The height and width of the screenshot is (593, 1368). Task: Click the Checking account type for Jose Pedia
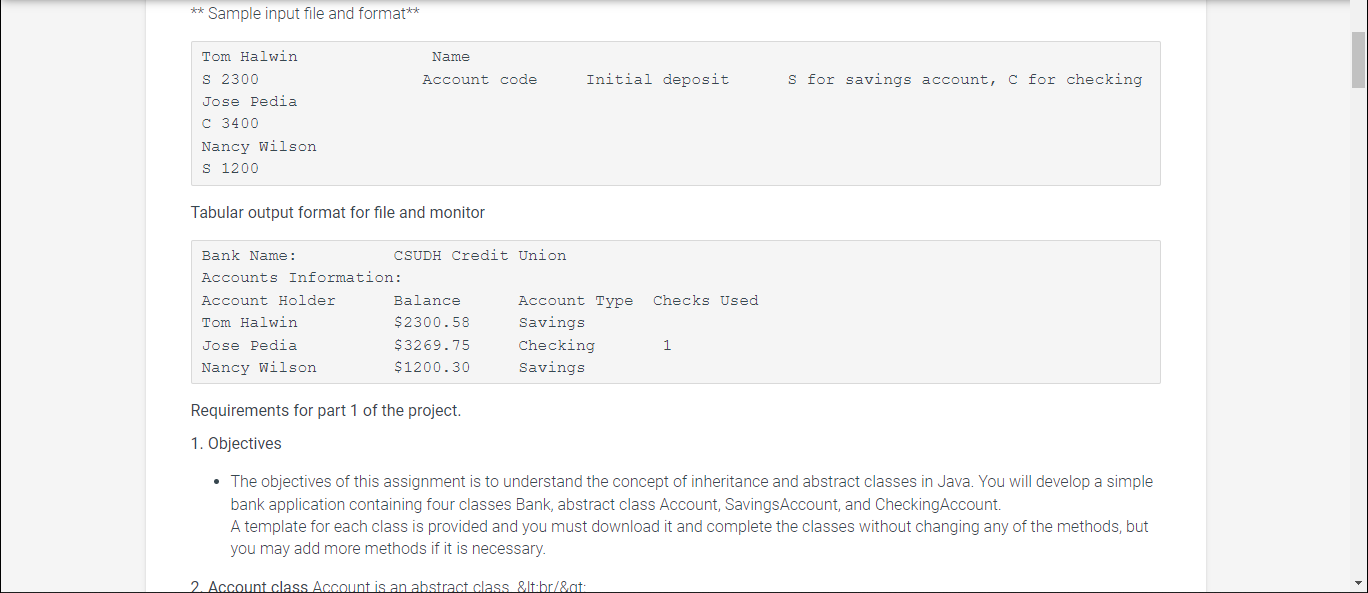(556, 345)
